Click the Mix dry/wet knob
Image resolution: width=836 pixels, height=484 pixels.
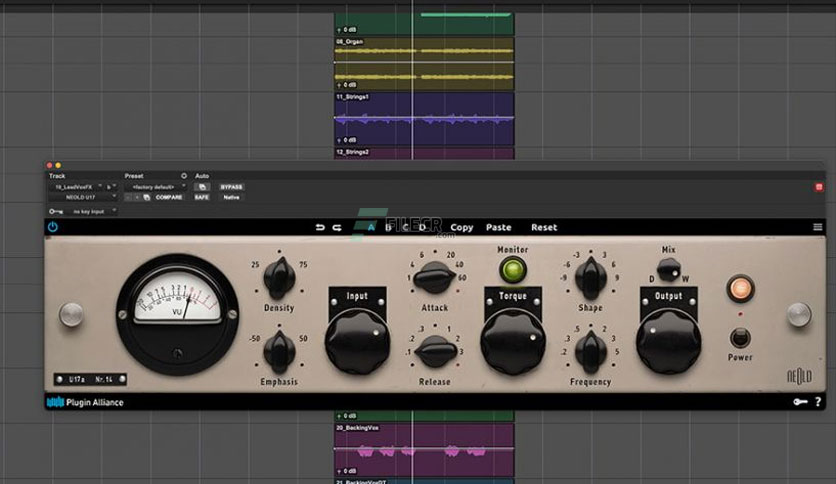click(669, 270)
